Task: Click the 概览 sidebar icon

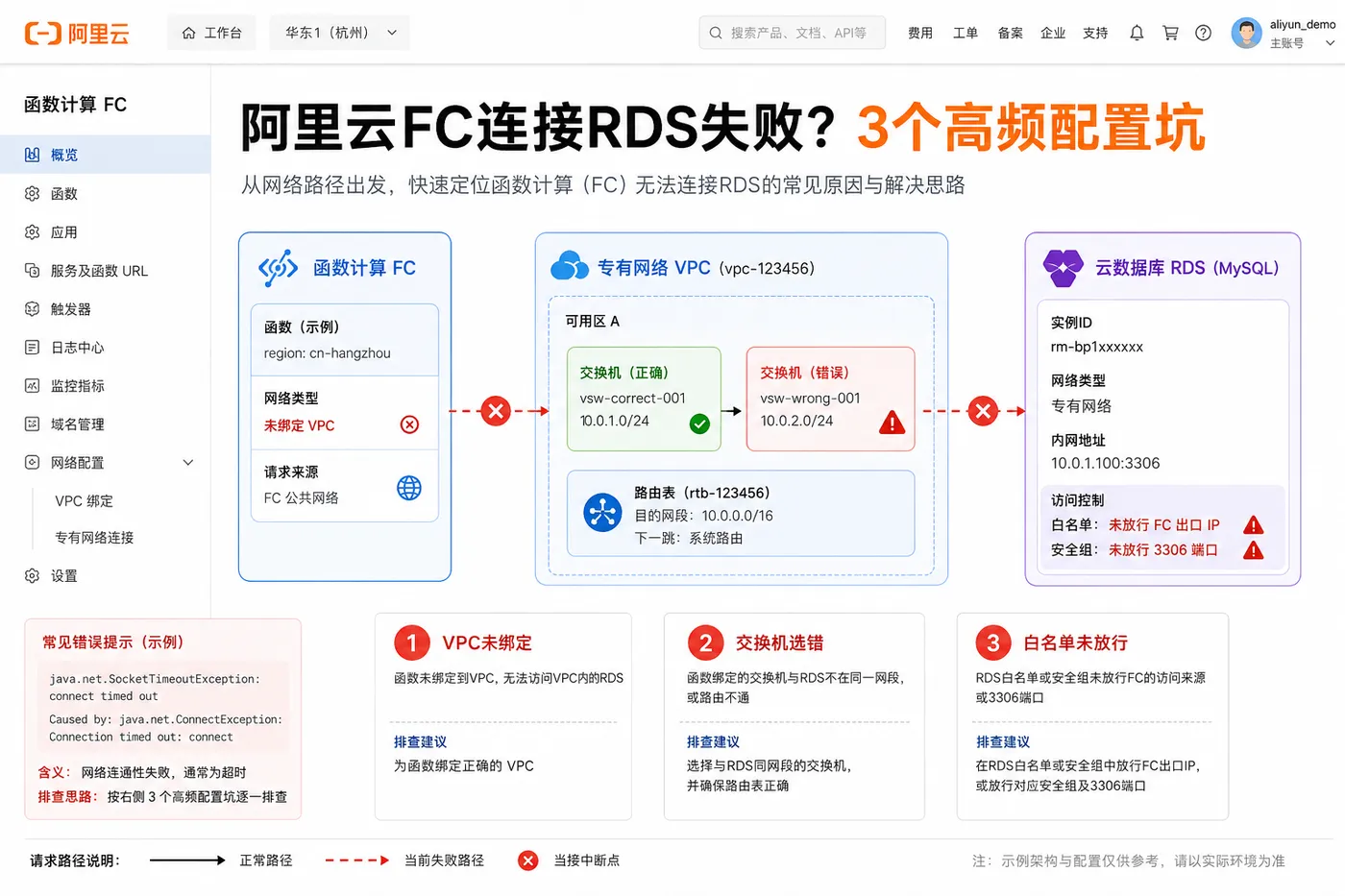Action: pyautogui.click(x=32, y=155)
